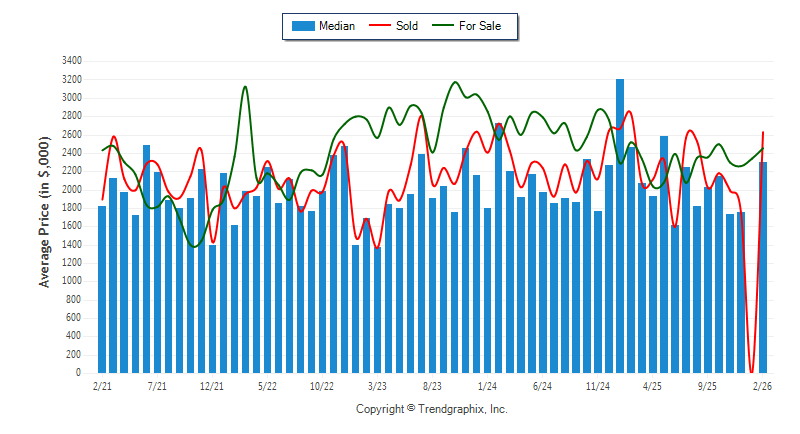Click the green For Sale legend line icon
The image size is (800, 434).
coord(445,26)
